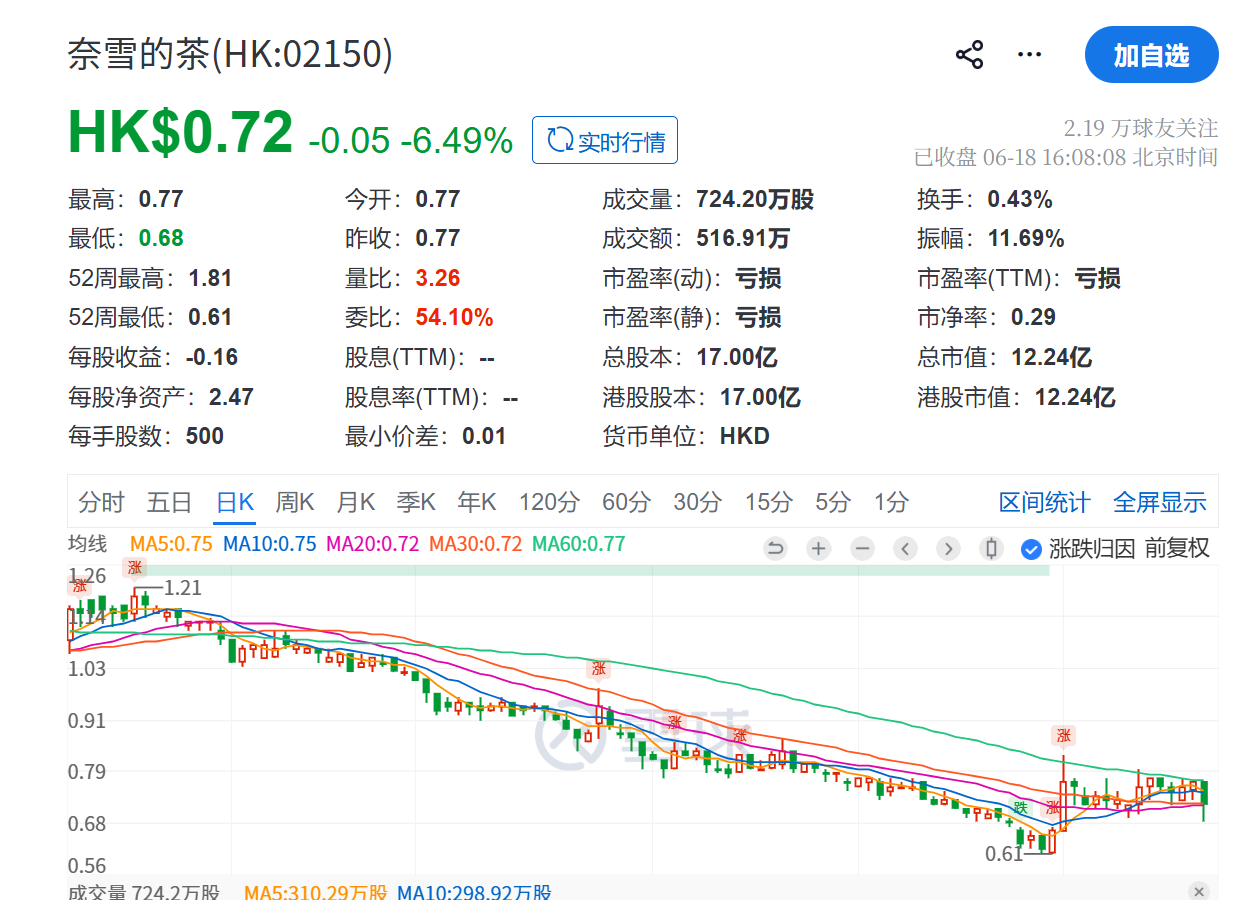Image resolution: width=1256 pixels, height=900 pixels.
Task: Click the price HK$0.72
Action: (x=181, y=132)
